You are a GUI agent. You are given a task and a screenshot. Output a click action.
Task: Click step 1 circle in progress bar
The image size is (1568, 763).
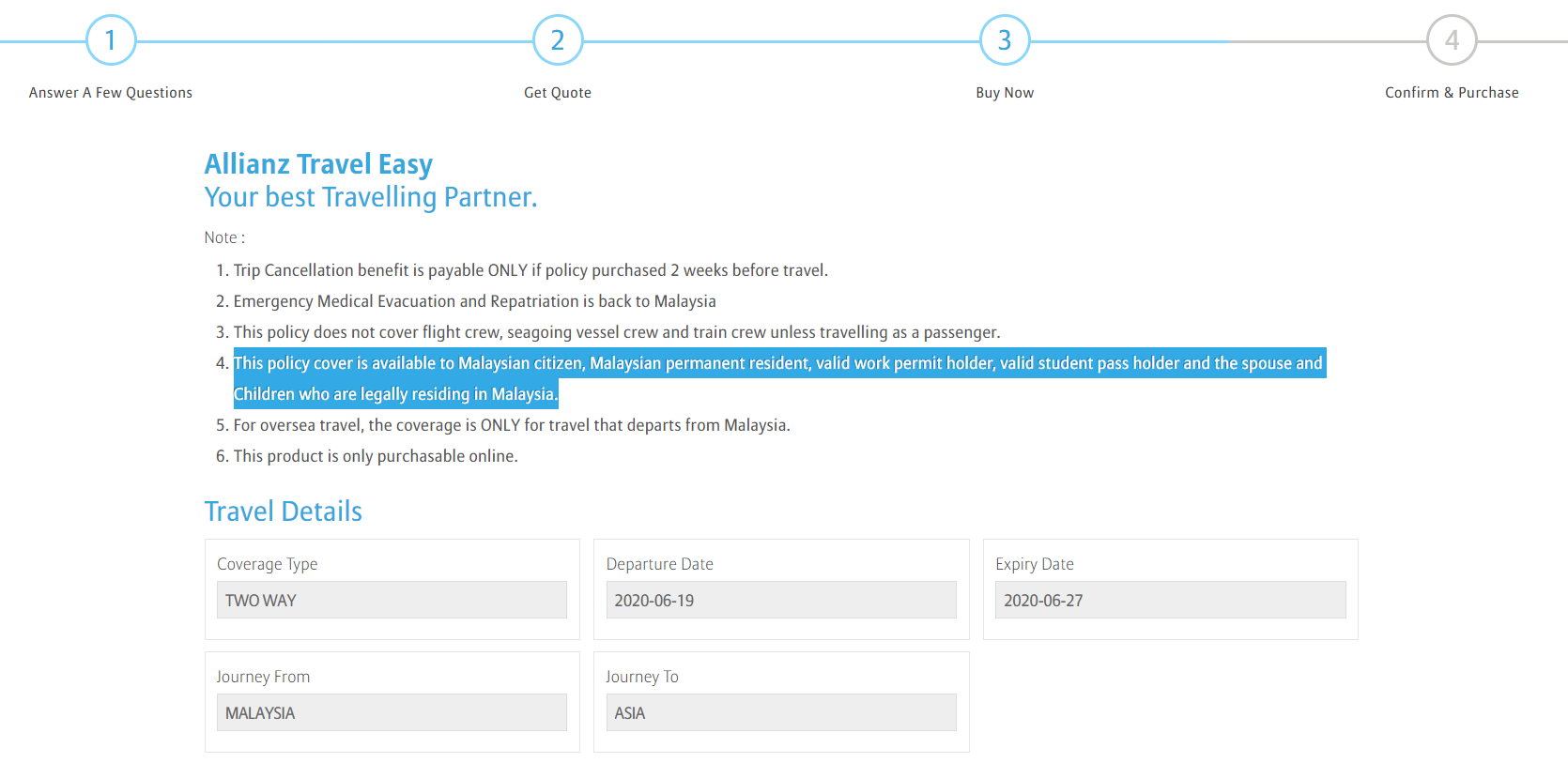point(111,40)
